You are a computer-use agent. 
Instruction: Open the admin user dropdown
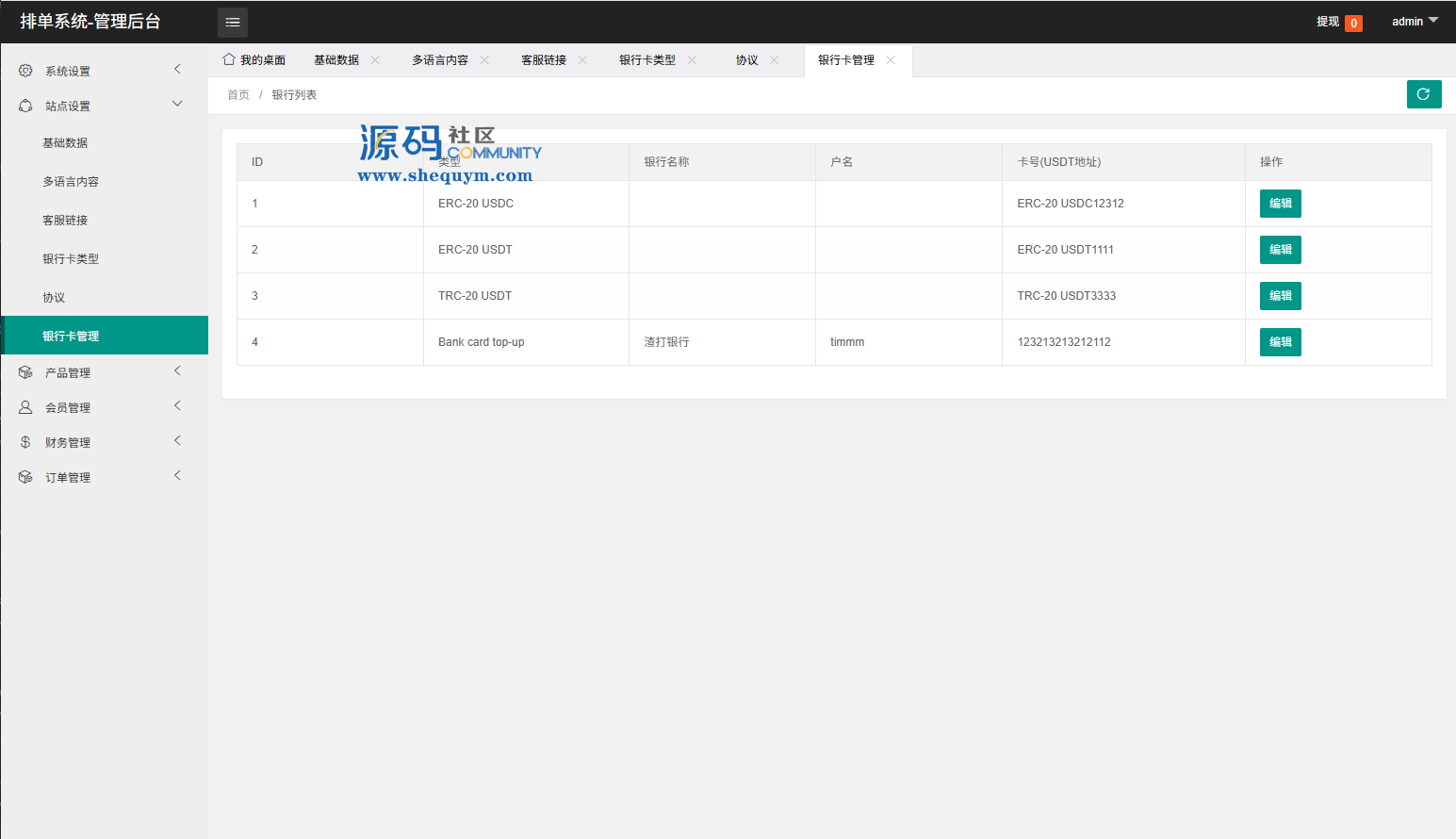1415,22
